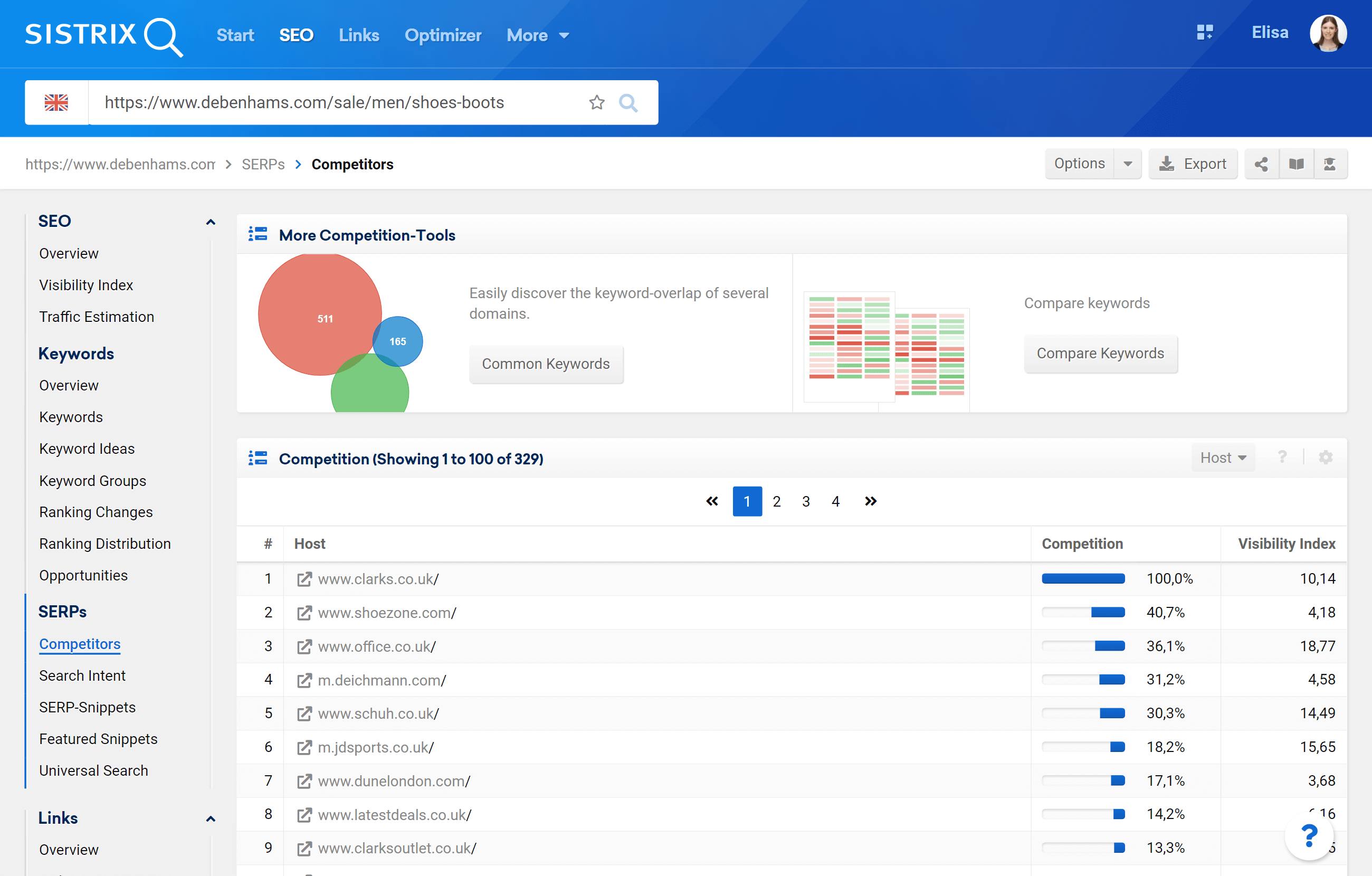Viewport: 1372px width, 876px height.
Task: Open the Start navigation tab
Action: [235, 35]
